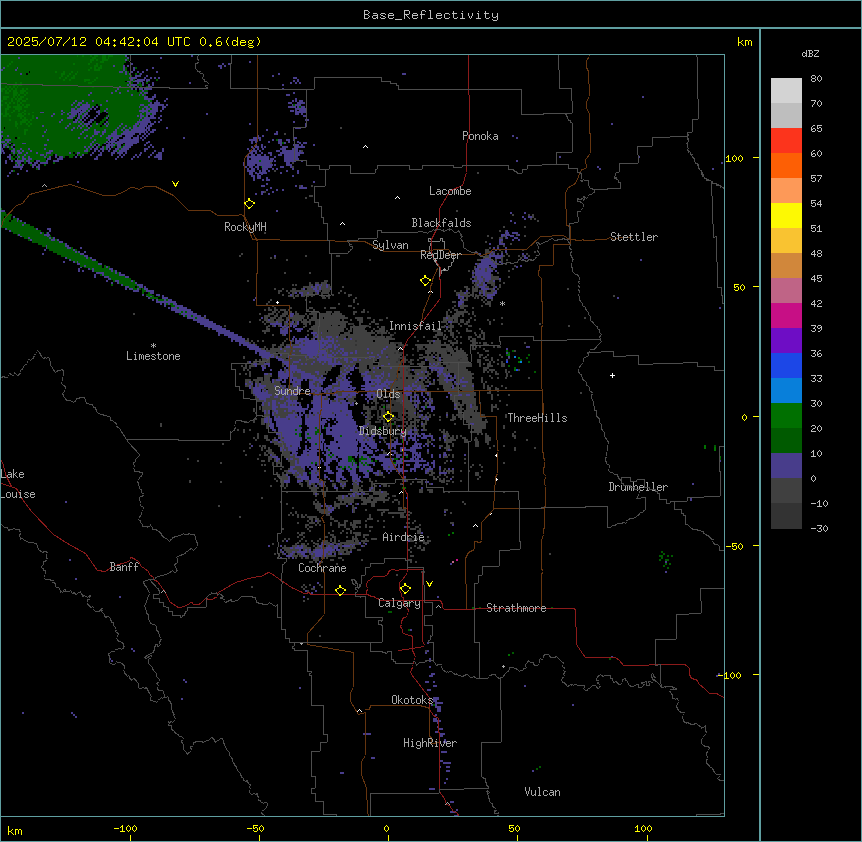Click the purple 10 dBZ legend swatch

(786, 466)
